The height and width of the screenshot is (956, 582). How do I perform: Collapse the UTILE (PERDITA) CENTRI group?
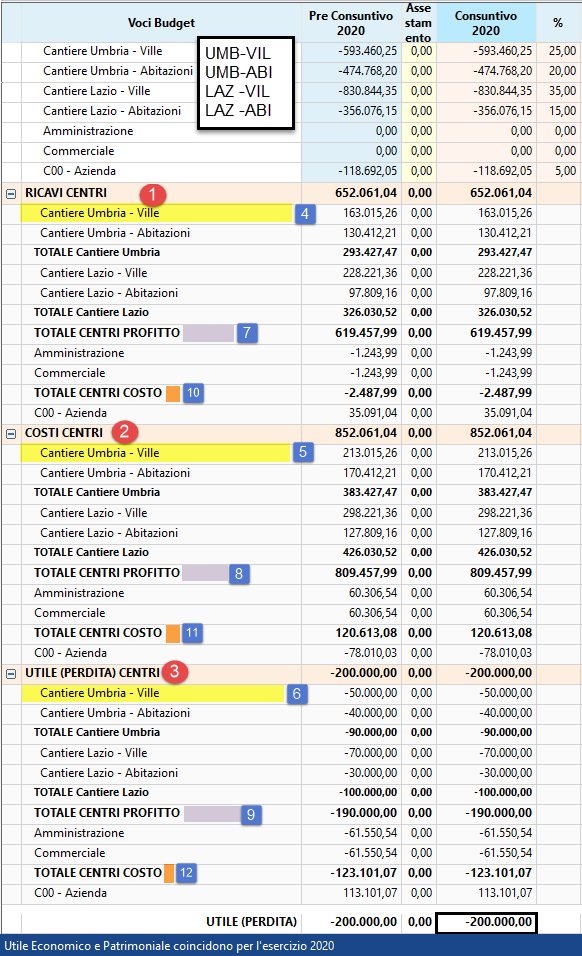tap(11, 674)
